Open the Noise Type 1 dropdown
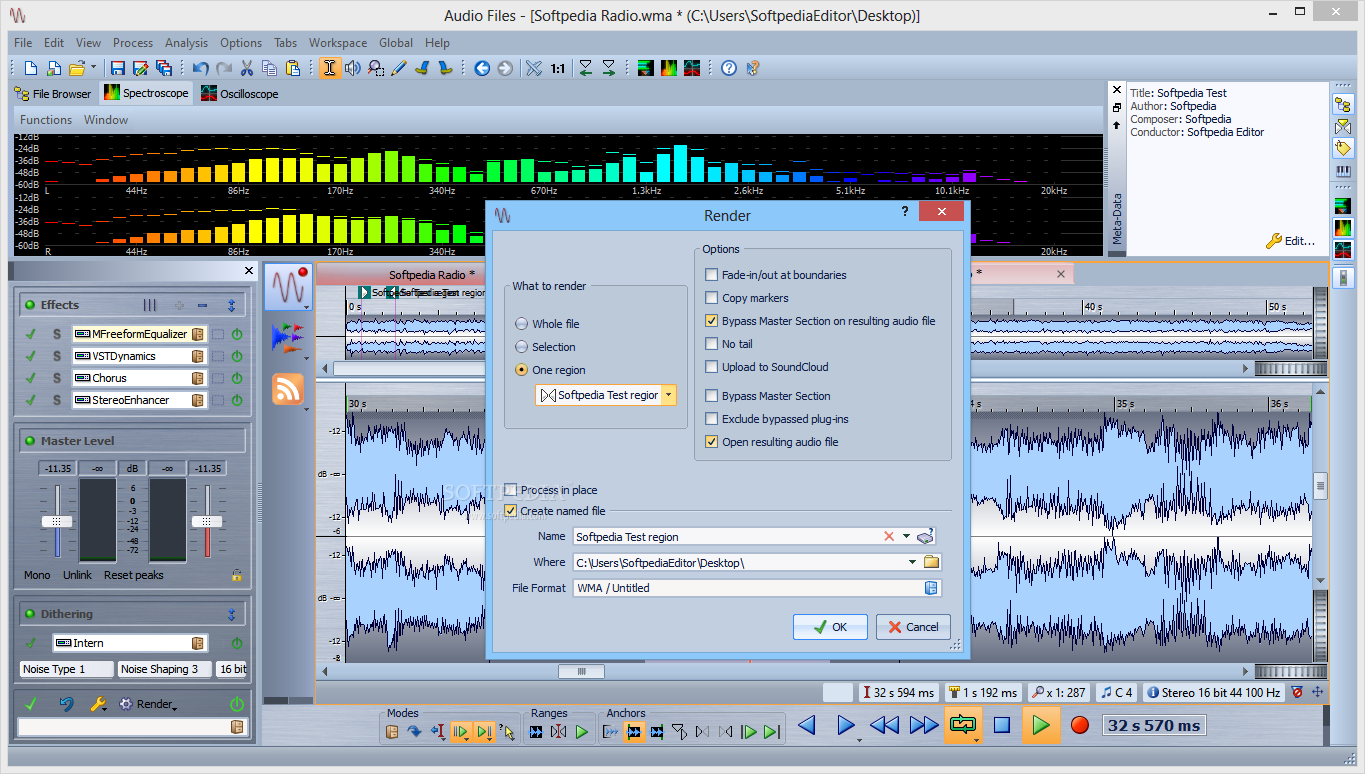 tap(65, 669)
